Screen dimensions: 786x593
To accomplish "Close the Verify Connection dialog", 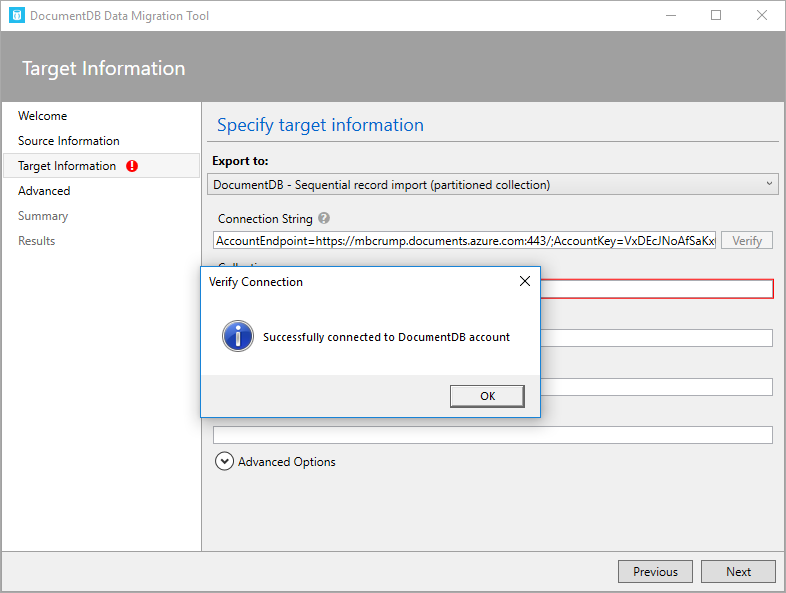I will tap(525, 281).
